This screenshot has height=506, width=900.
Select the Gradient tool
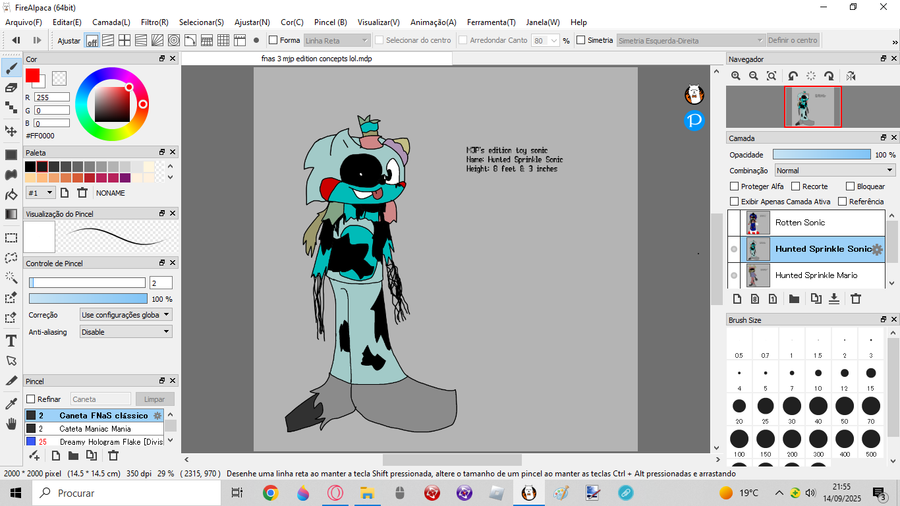[11, 214]
